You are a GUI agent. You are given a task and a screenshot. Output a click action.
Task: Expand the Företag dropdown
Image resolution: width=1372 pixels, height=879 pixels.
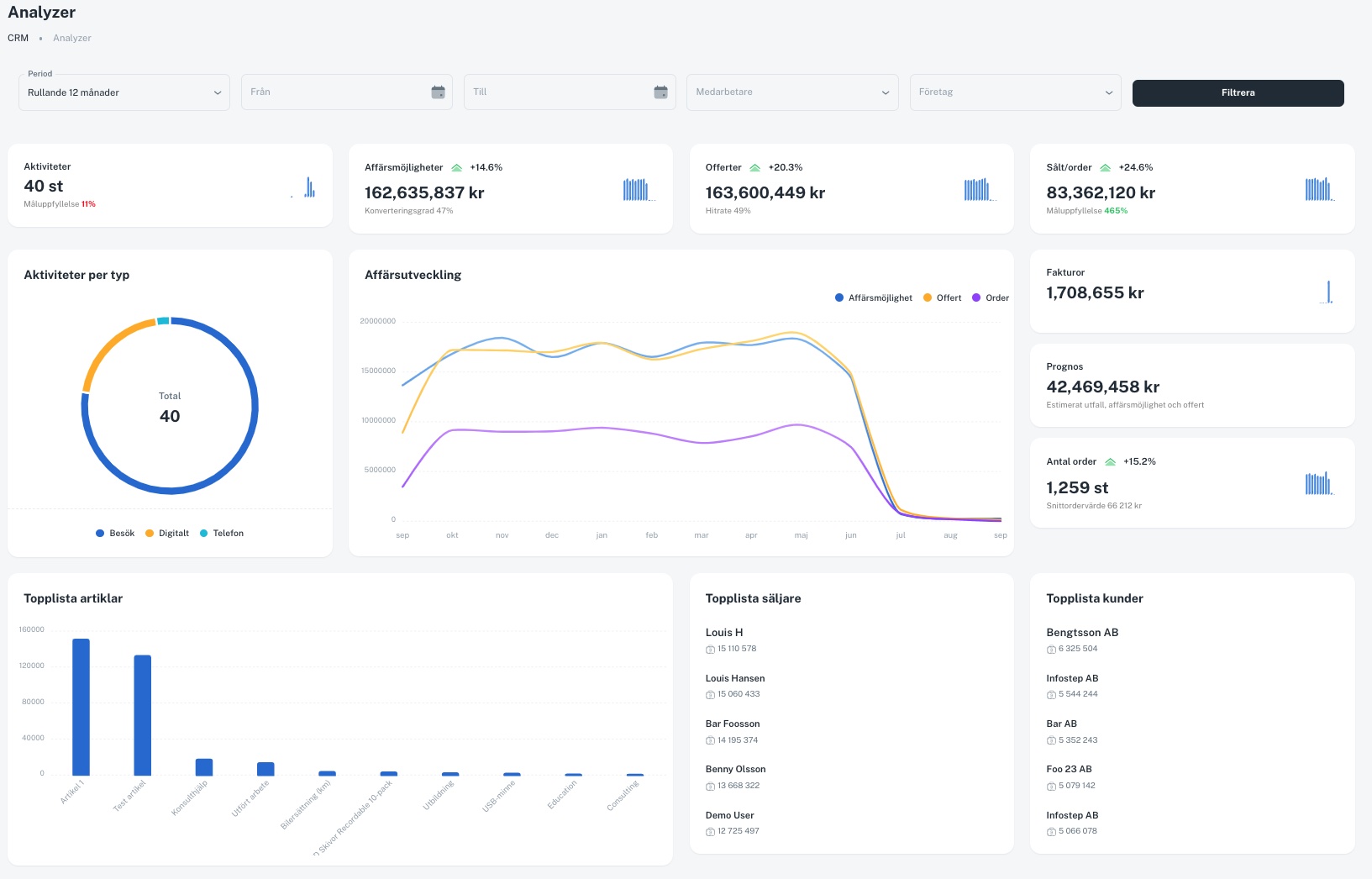(x=1016, y=92)
